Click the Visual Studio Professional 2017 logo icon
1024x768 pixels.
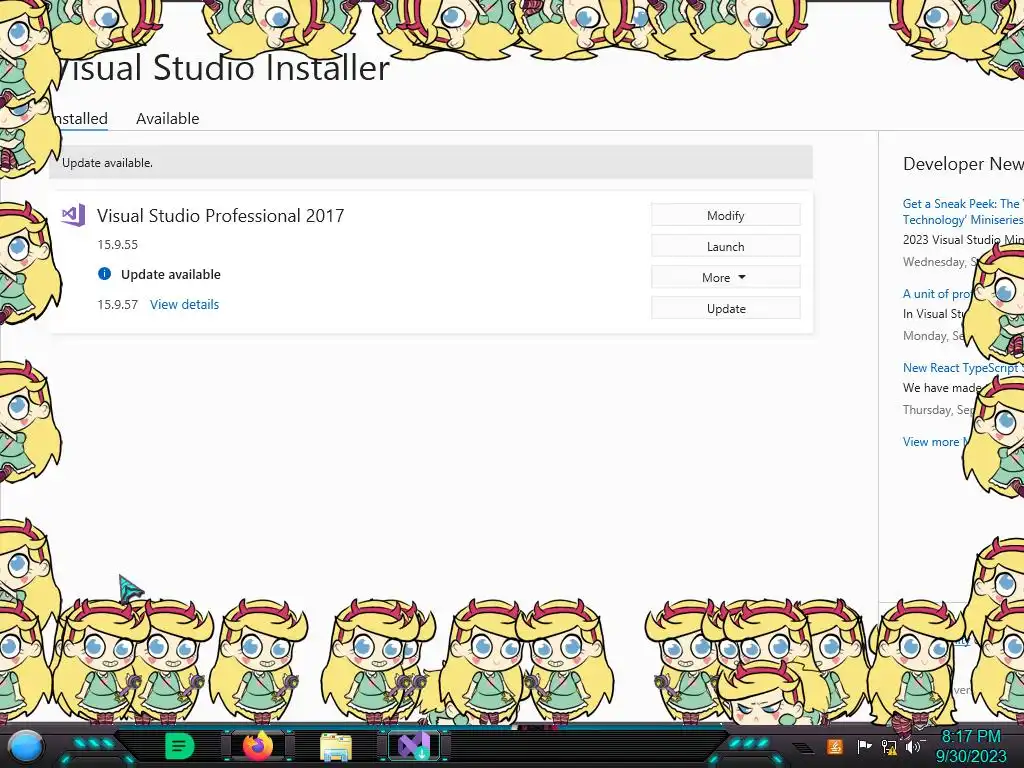pyautogui.click(x=73, y=215)
